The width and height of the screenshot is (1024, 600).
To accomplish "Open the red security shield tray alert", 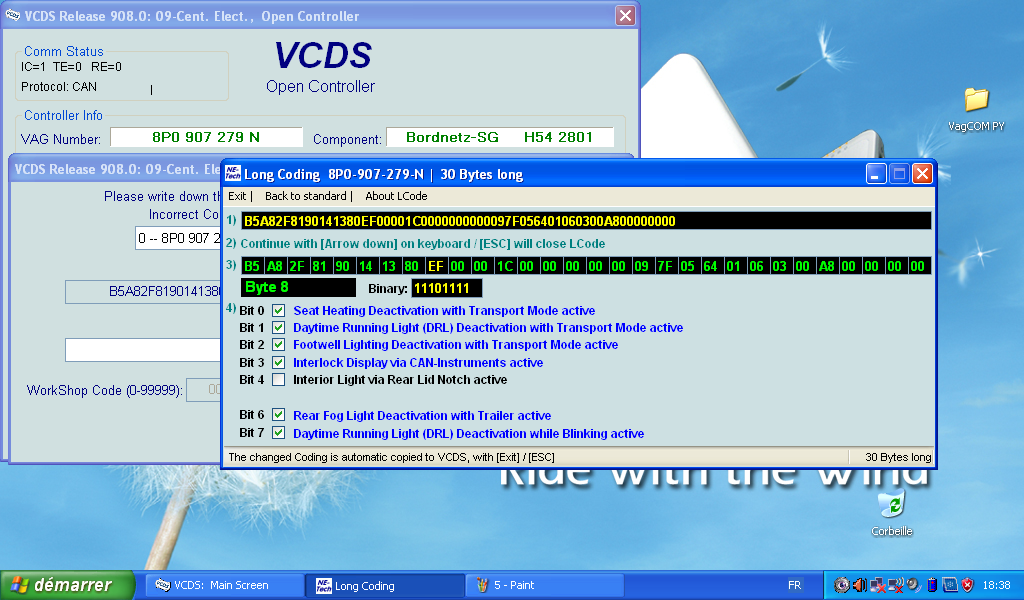I will (968, 585).
